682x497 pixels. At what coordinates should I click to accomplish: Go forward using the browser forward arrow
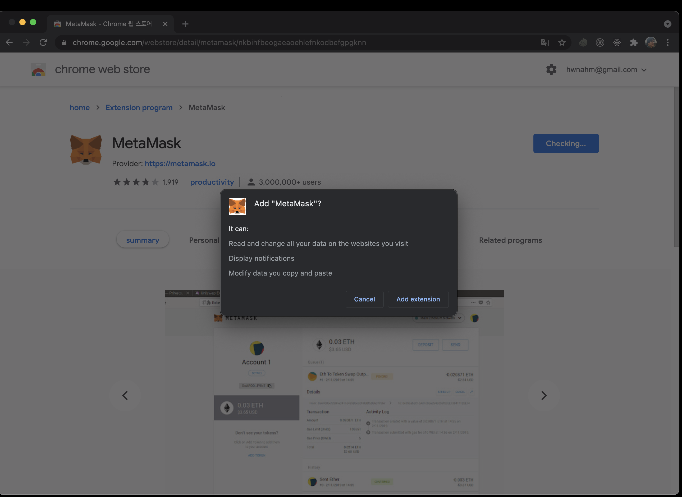[x=27, y=43]
